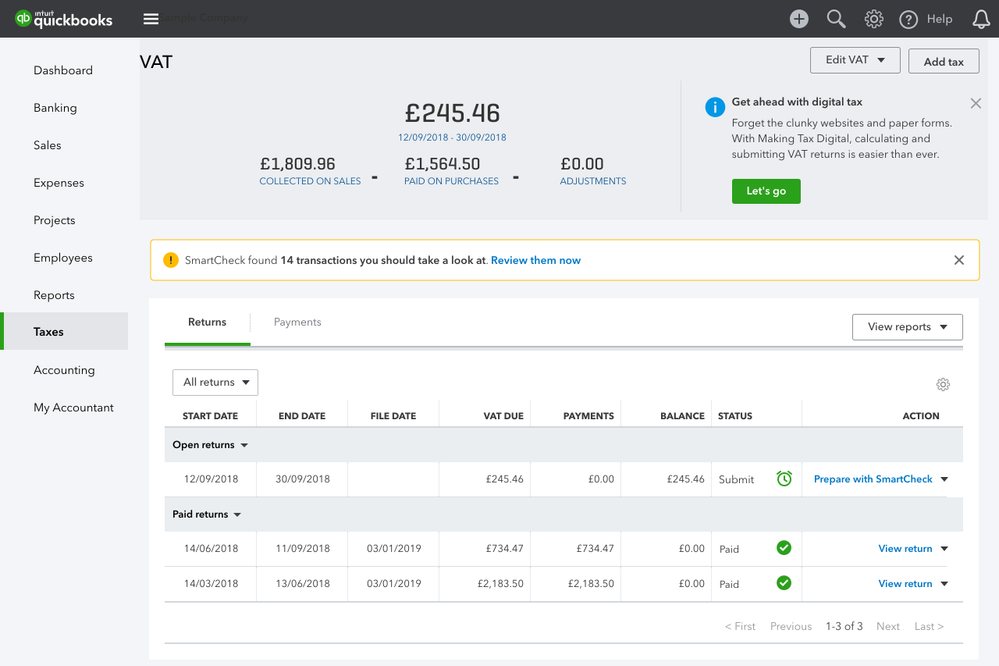Dismiss the SmartCheck warning banner
The image size is (999, 666).
pyautogui.click(x=959, y=260)
